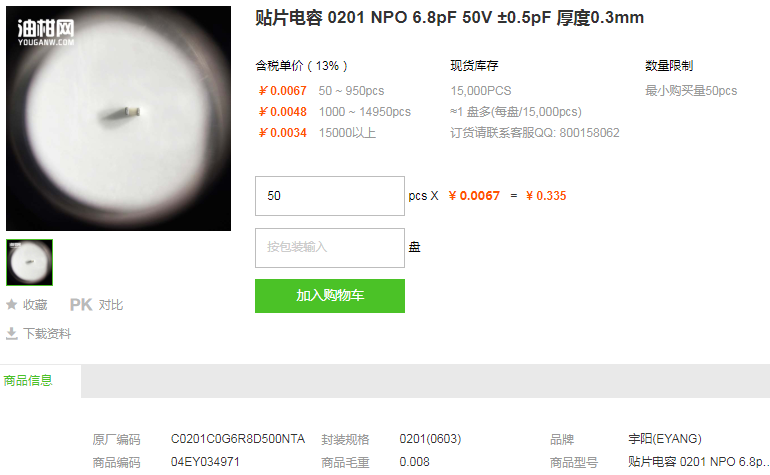Click the 油柑网 watermark logo on image
770x475 pixels.
(46, 32)
